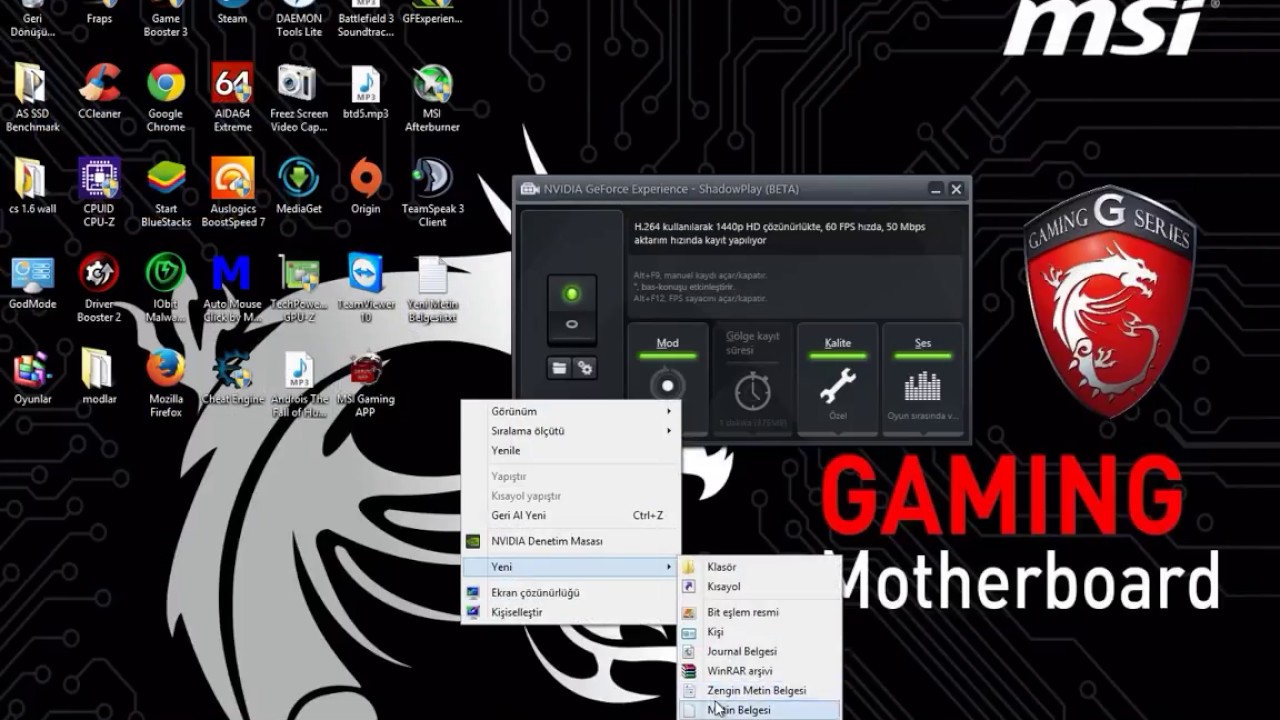Open ShadowPlay settings gears button
The width and height of the screenshot is (1280, 720).
(x=584, y=368)
